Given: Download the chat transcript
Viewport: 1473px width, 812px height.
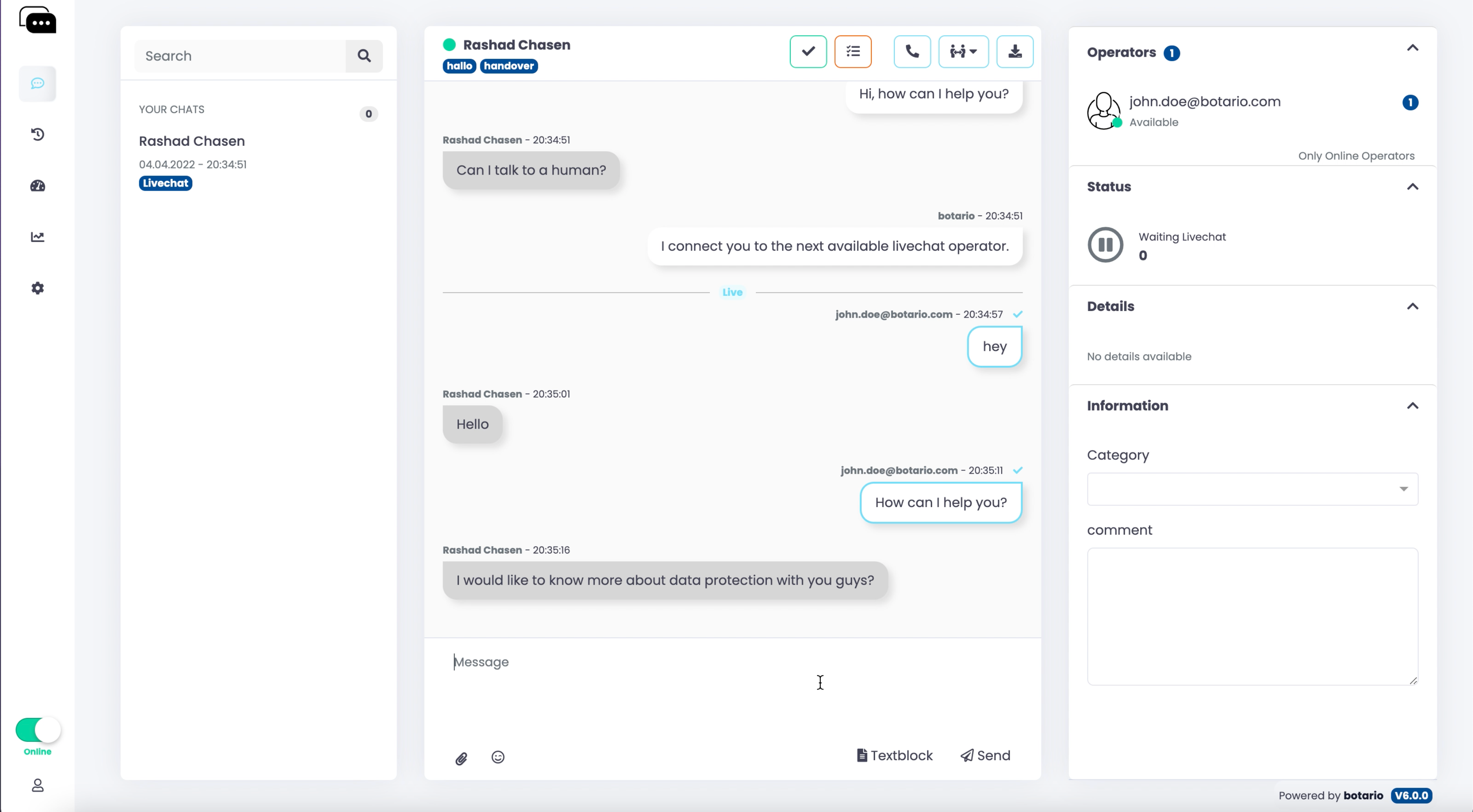Looking at the screenshot, I should (1015, 51).
